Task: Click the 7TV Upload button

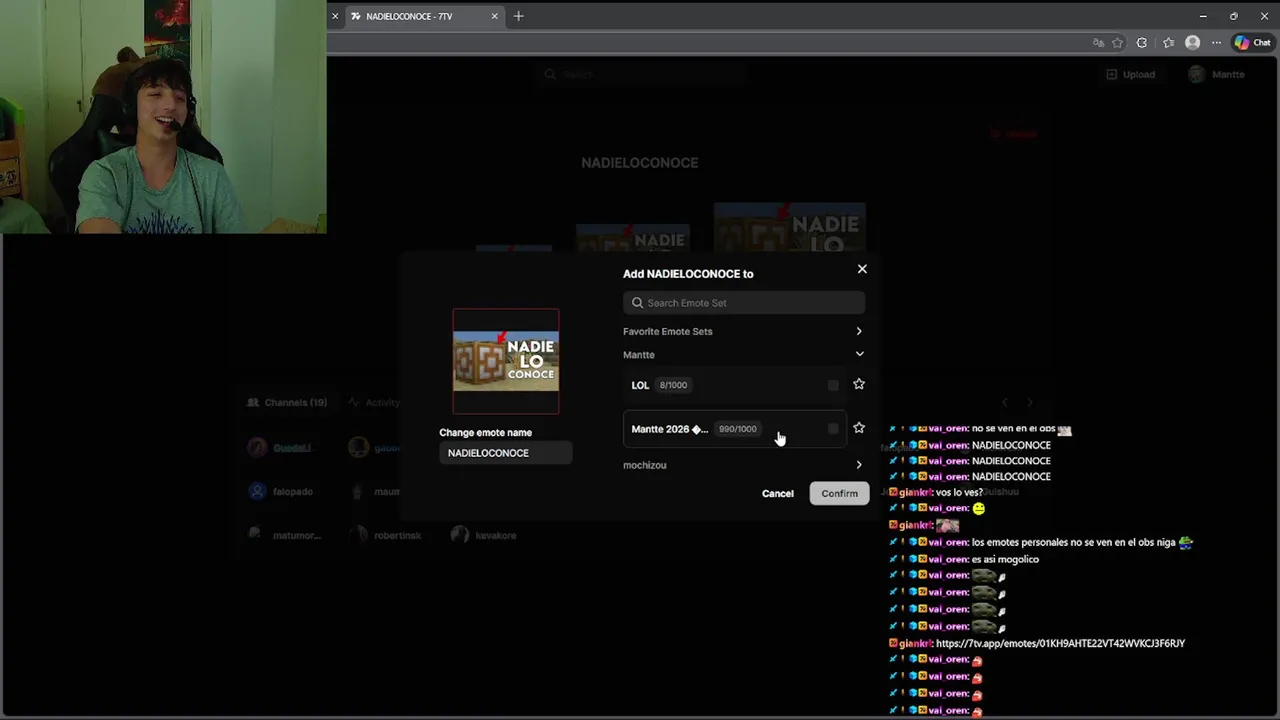Action: 1131,74
